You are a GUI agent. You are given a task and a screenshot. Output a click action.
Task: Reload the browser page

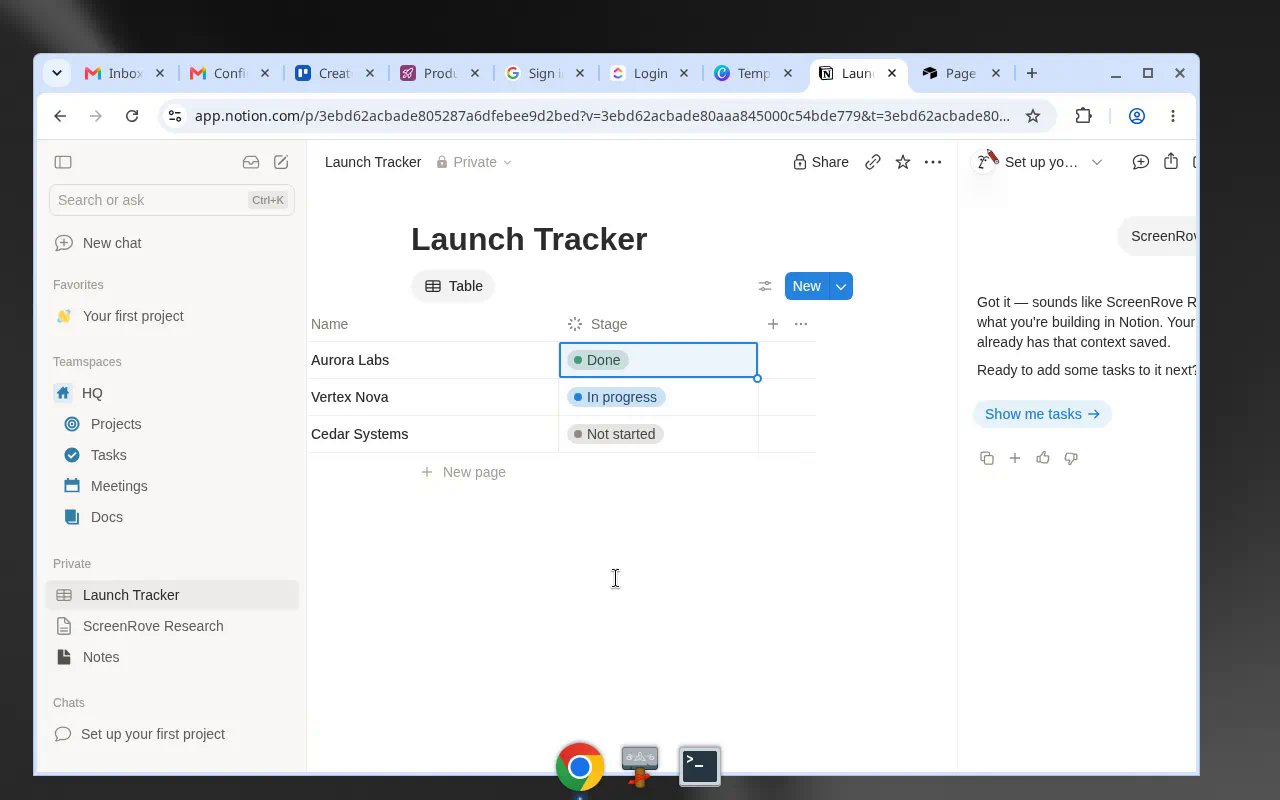pyautogui.click(x=132, y=116)
